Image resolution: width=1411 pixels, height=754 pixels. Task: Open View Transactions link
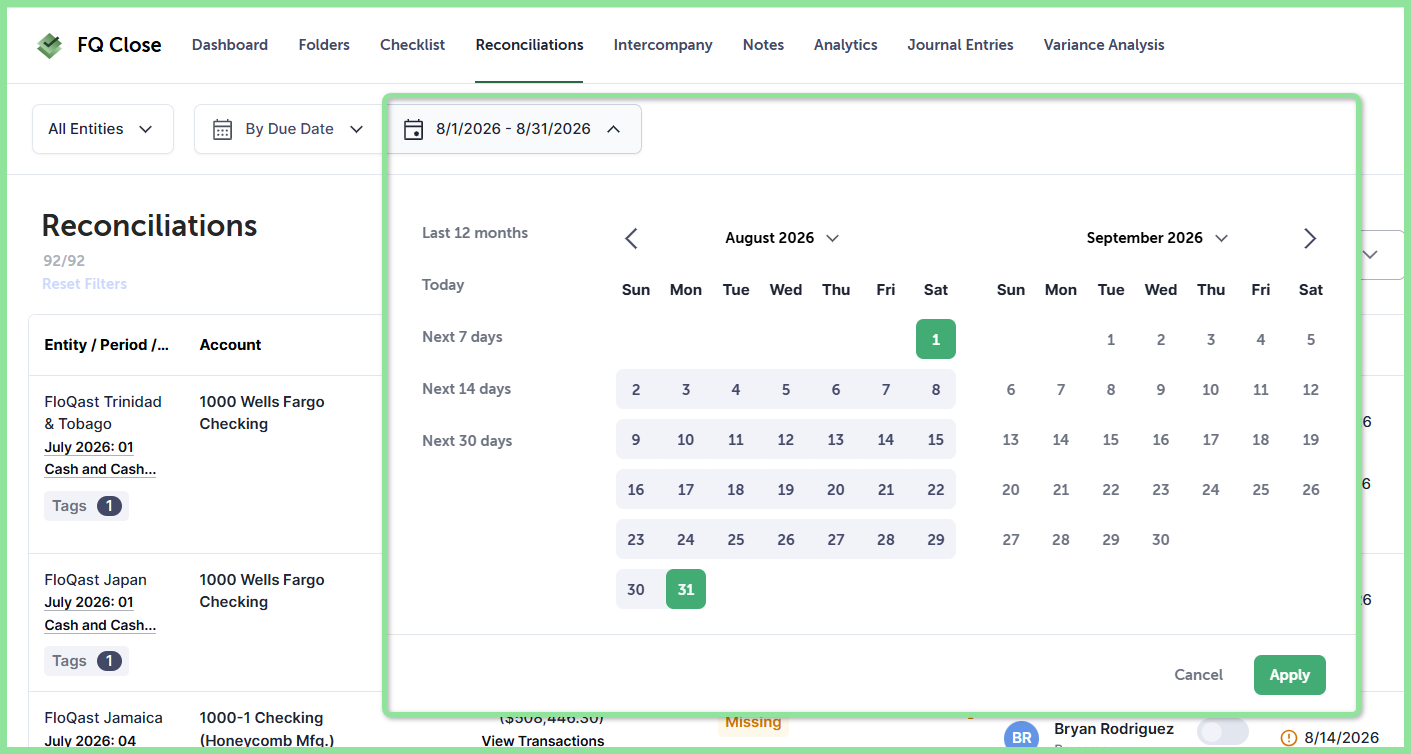pos(543,741)
